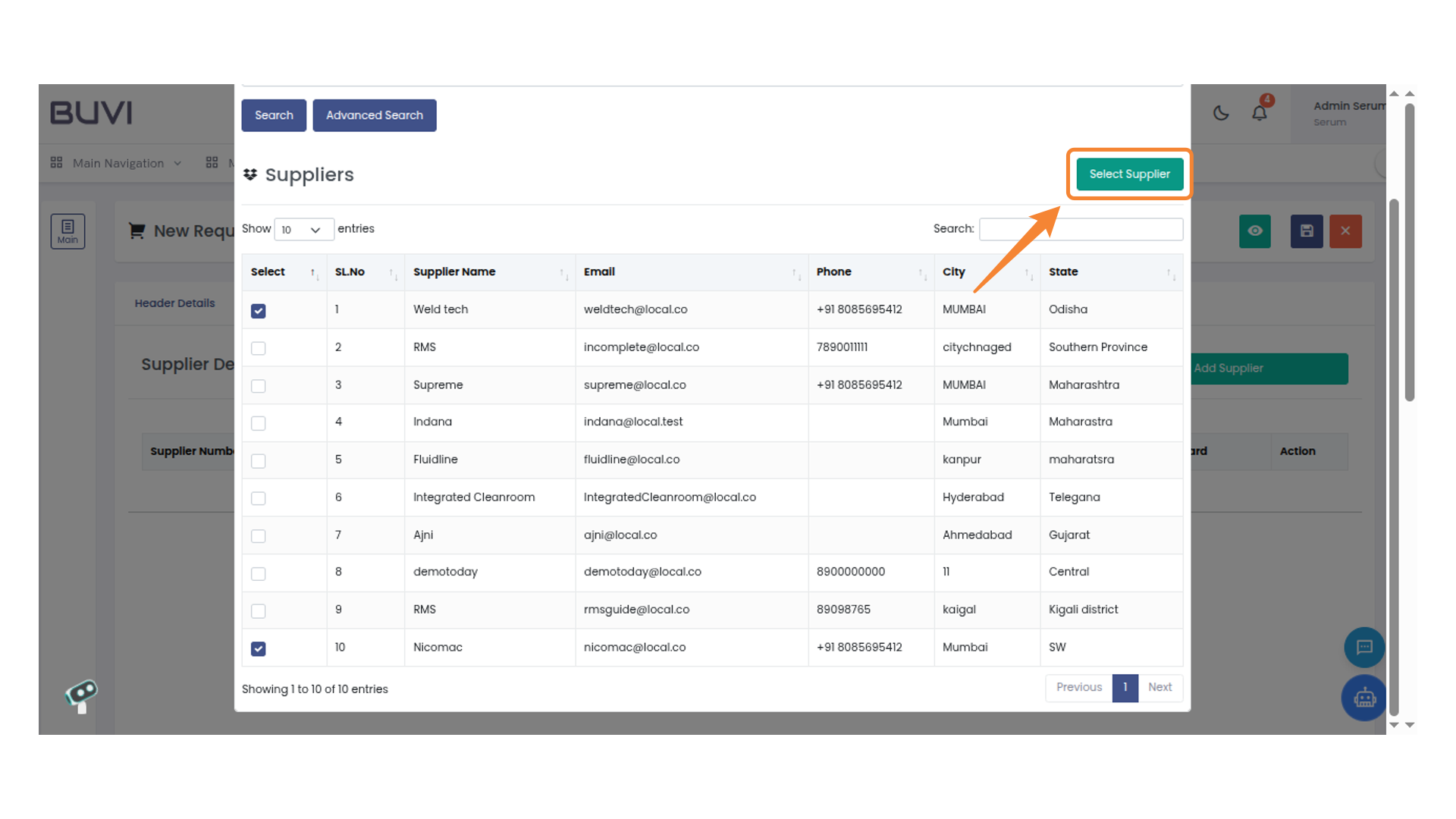Click the blue save (floppy disk) icon

[x=1306, y=231]
